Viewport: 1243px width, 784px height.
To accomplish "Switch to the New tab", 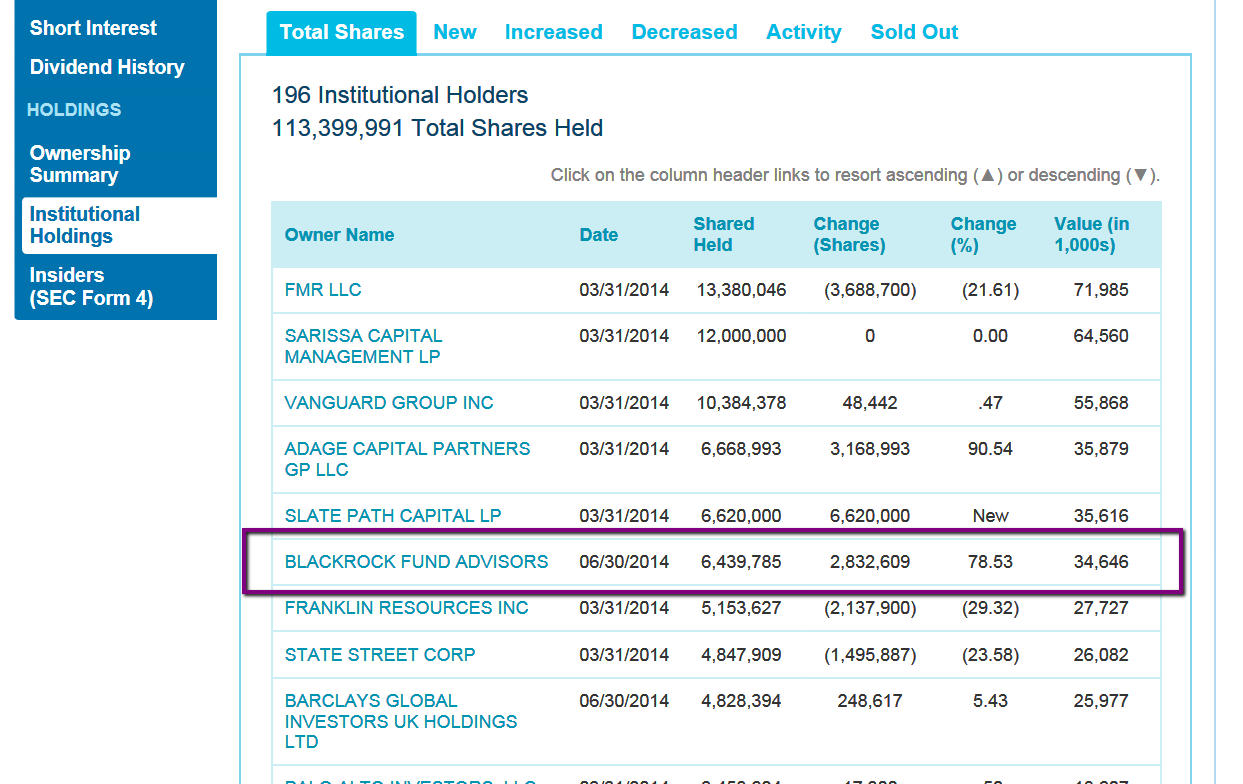I will coord(455,32).
